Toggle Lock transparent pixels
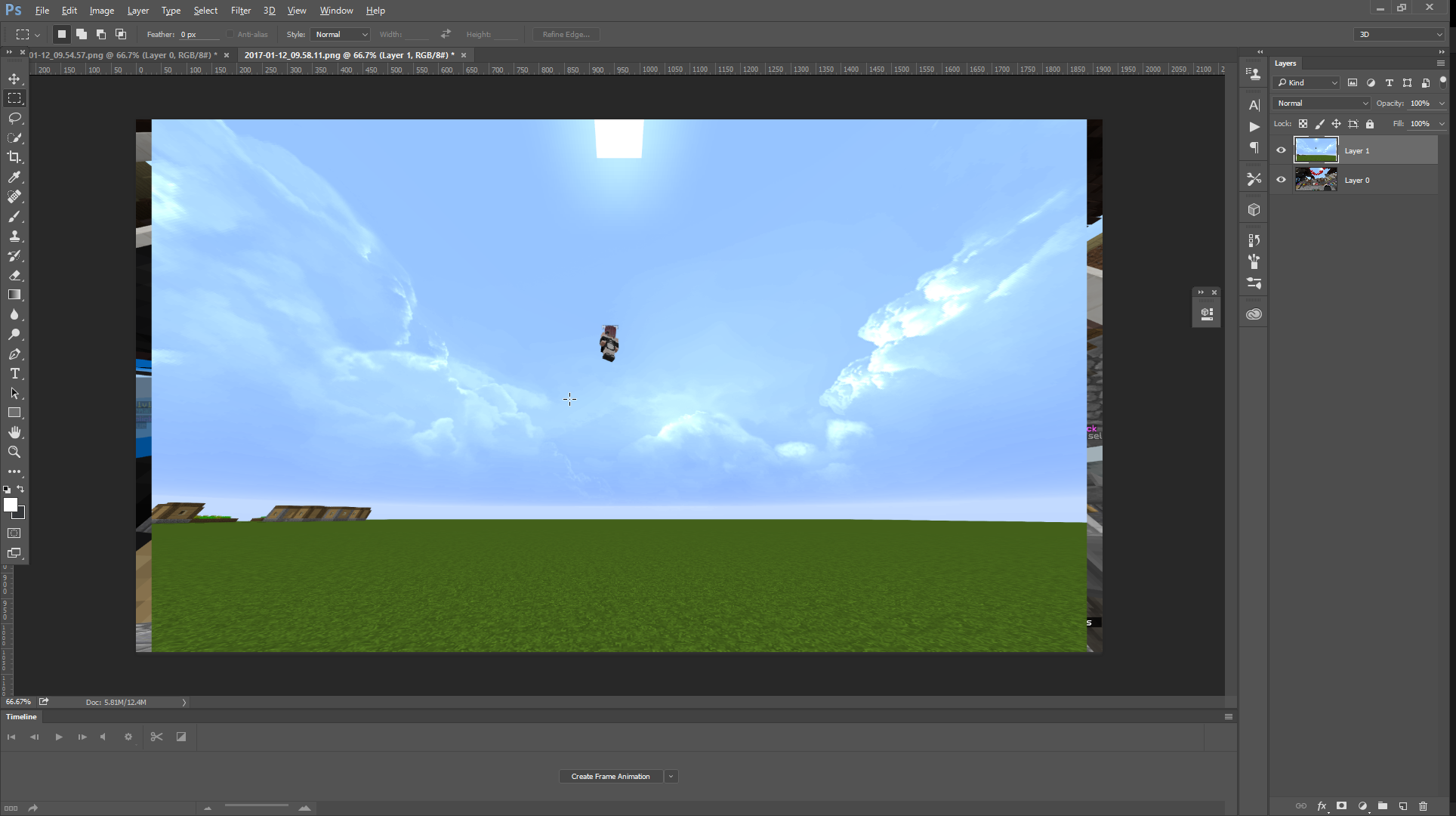This screenshot has height=816, width=1456. 1303,124
